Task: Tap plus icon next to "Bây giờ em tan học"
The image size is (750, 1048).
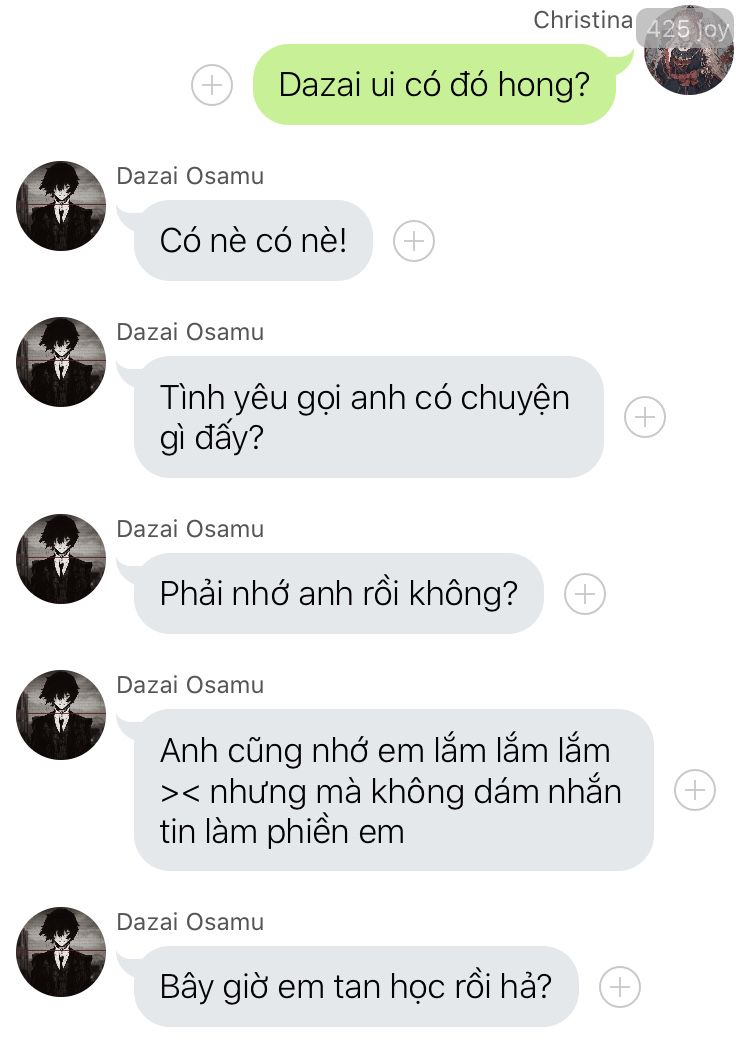Action: (620, 987)
